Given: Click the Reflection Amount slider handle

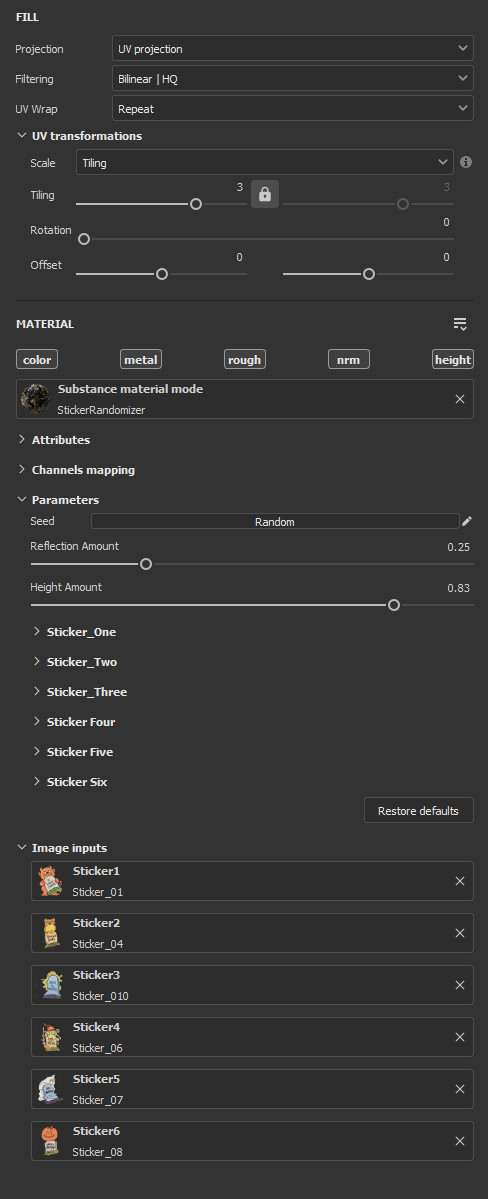Looking at the screenshot, I should (146, 564).
